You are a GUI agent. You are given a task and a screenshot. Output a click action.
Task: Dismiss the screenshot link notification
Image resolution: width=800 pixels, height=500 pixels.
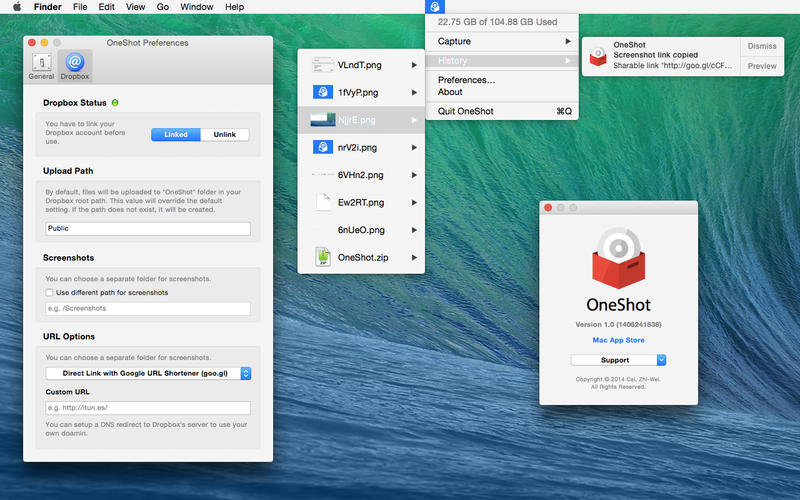click(762, 46)
